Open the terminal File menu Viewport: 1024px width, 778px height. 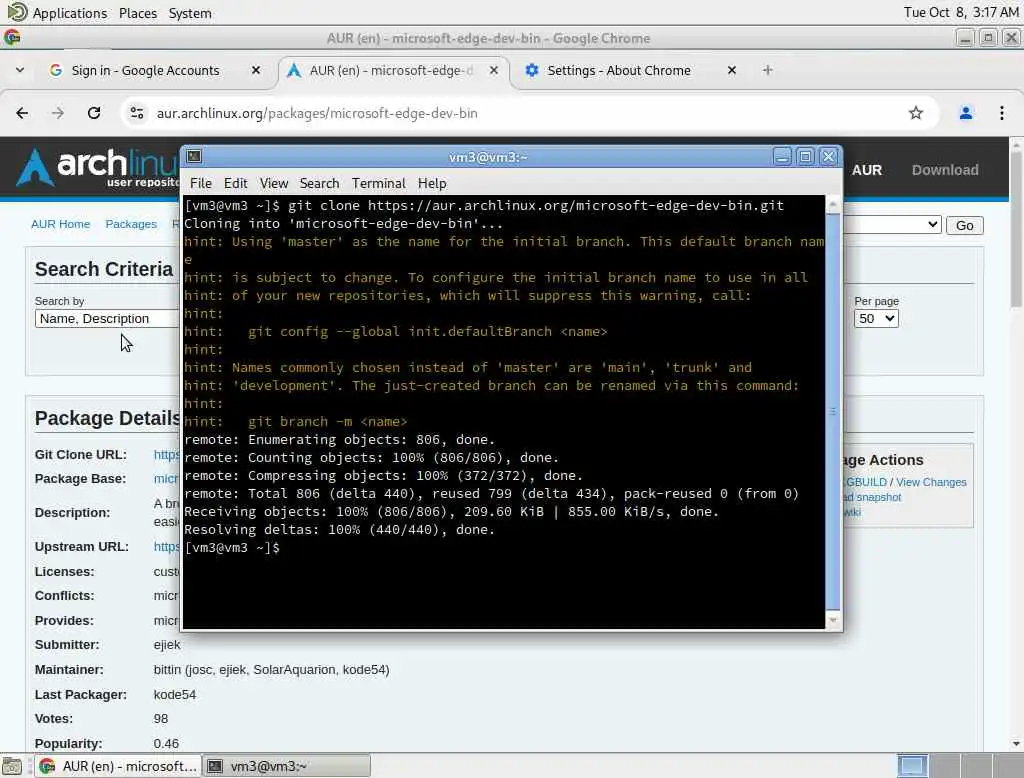[200, 184]
